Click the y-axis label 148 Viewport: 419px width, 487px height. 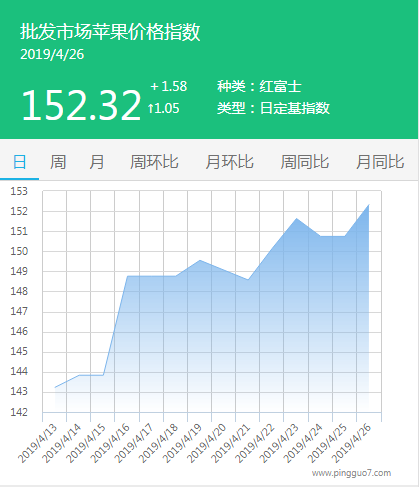[19, 291]
